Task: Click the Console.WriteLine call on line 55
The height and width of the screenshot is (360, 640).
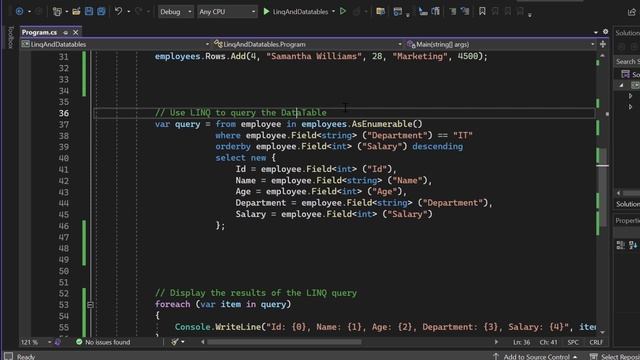Action: [218, 327]
